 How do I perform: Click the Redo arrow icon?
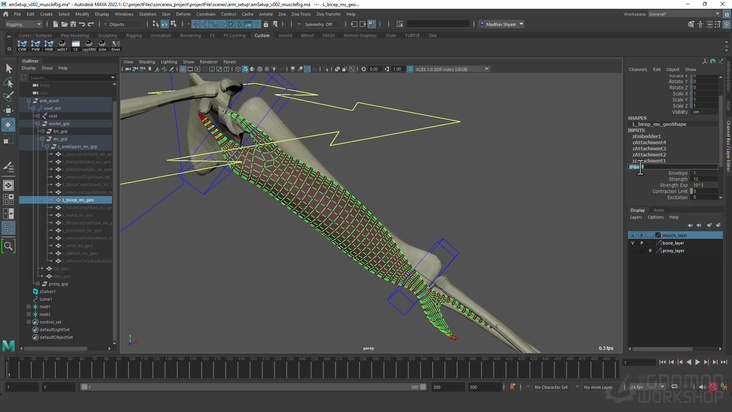(91, 24)
